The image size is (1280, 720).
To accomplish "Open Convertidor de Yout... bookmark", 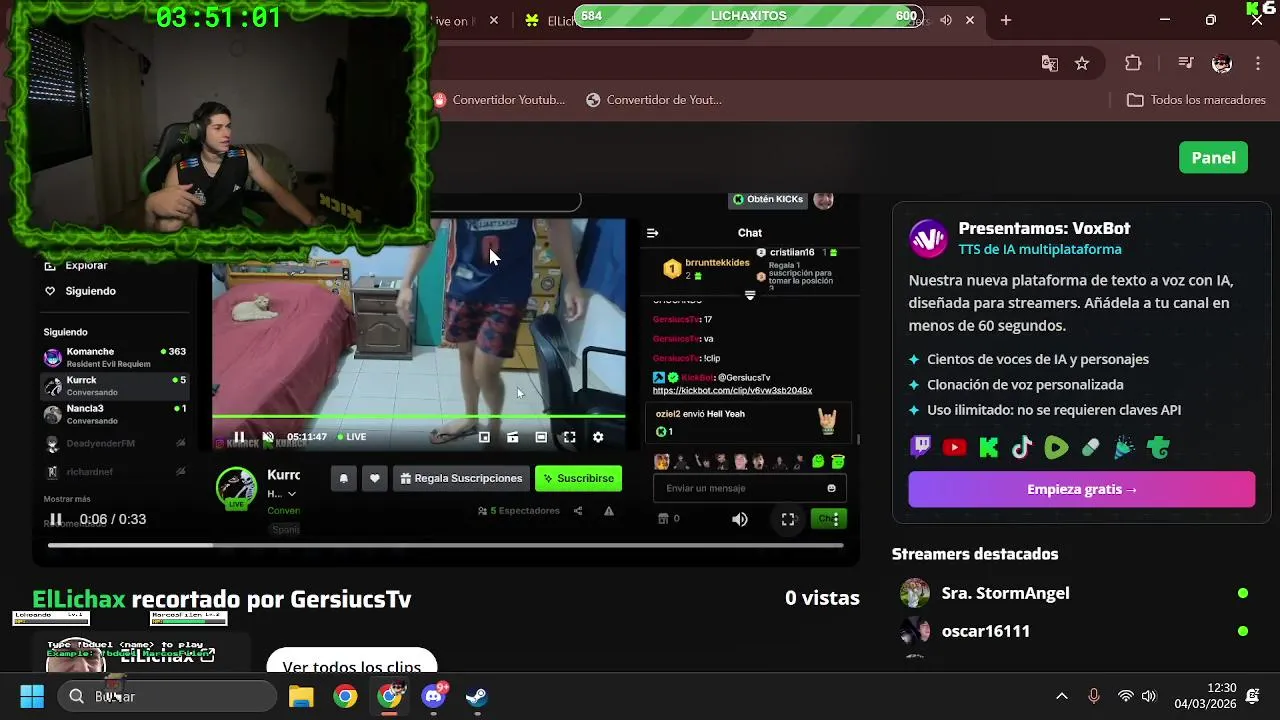I will [653, 100].
